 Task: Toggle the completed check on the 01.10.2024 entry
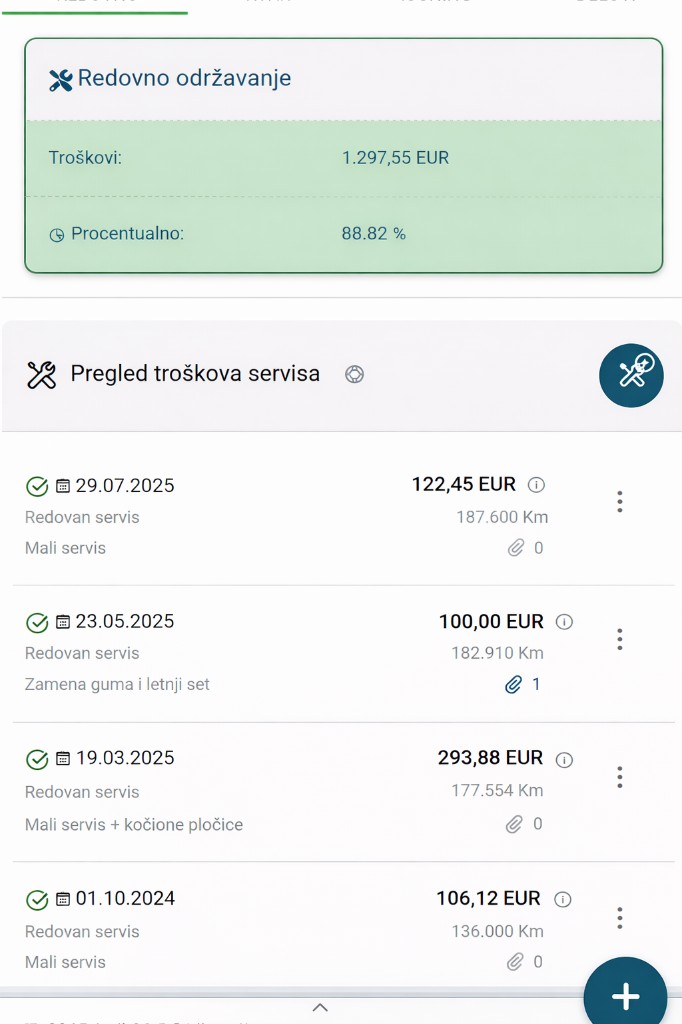point(37,899)
